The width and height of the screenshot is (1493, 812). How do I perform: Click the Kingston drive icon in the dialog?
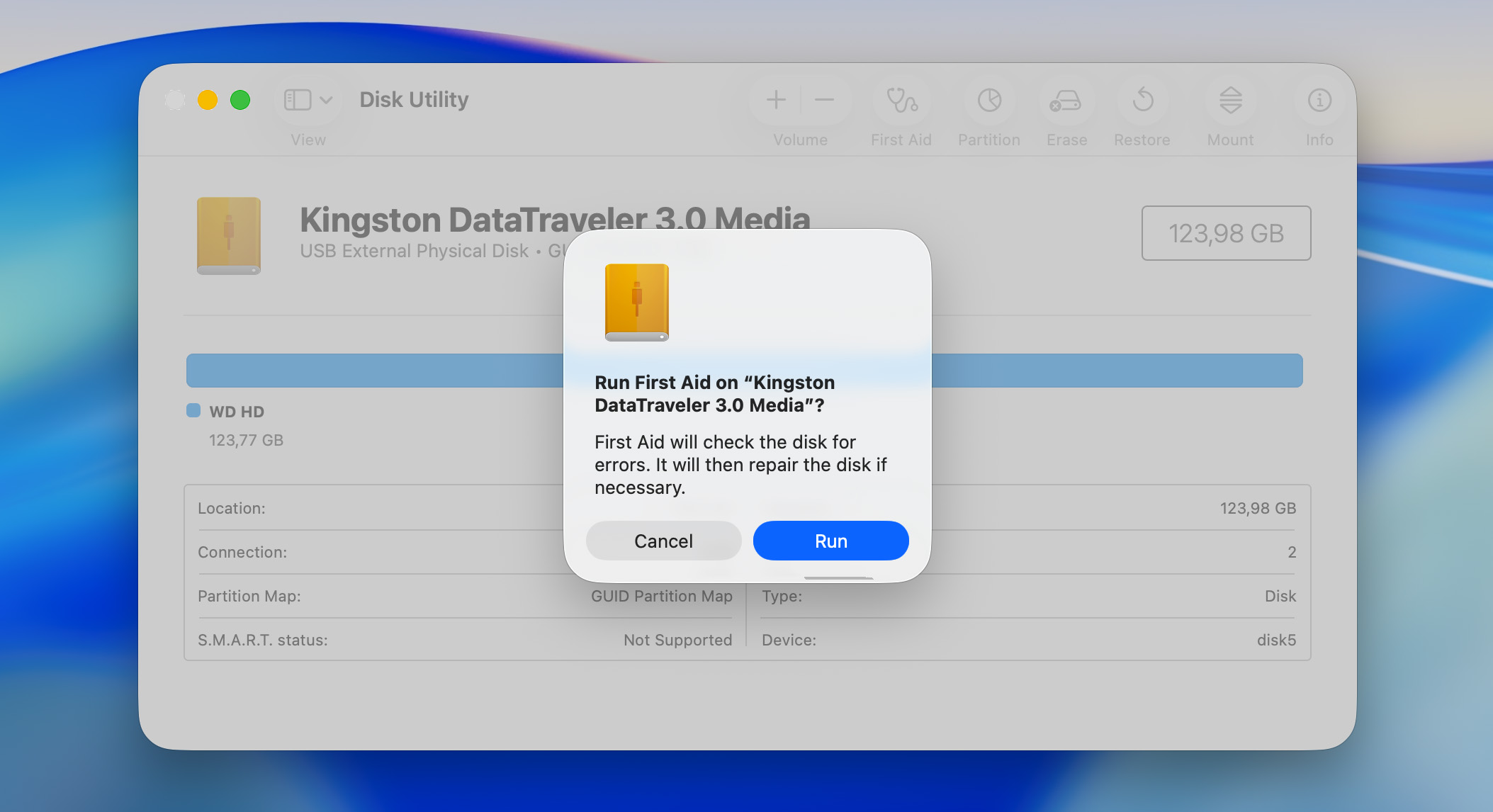click(636, 303)
